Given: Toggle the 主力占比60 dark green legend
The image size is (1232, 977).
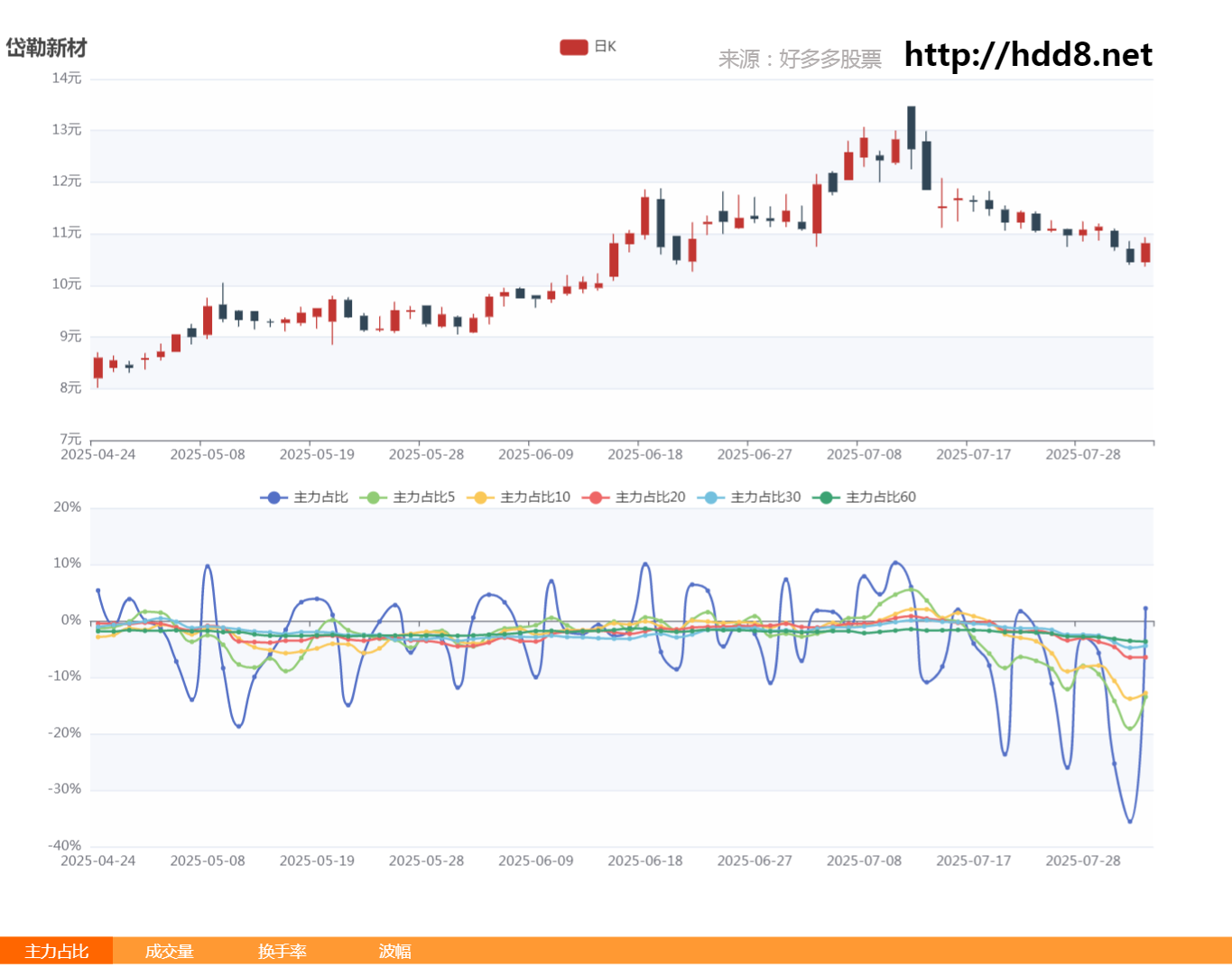Looking at the screenshot, I should 864,498.
